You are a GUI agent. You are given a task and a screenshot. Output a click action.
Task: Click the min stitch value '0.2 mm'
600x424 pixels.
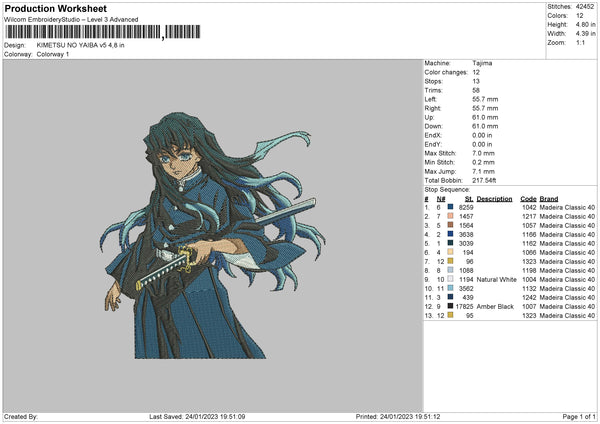pos(483,163)
